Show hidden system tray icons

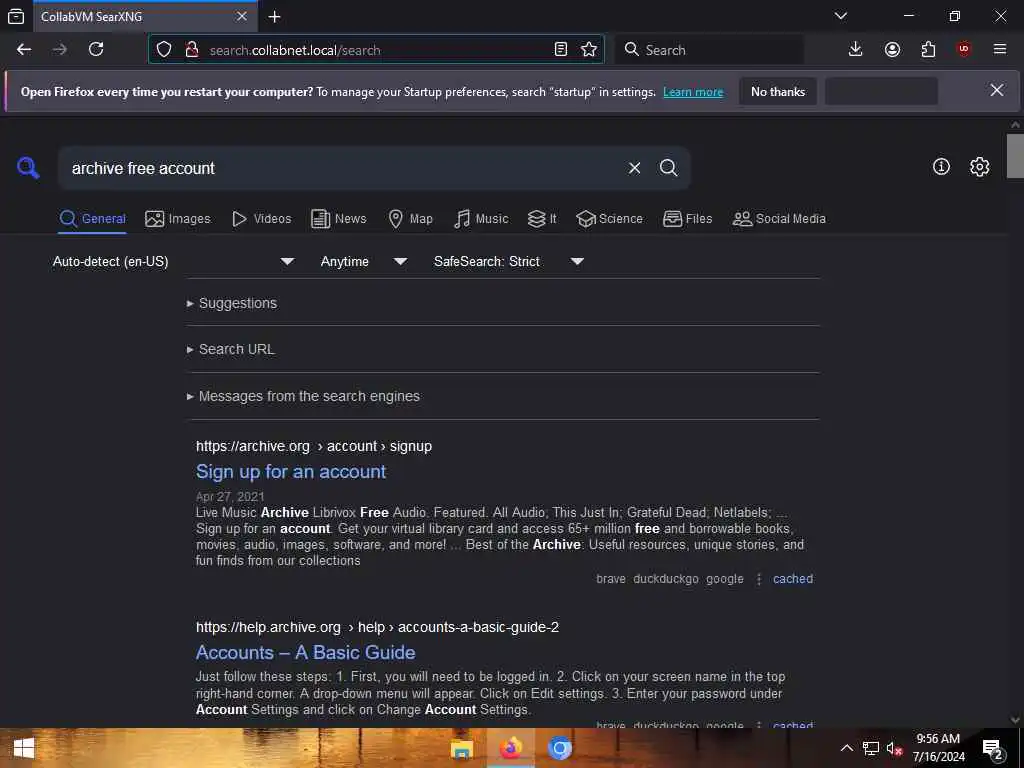(846, 748)
